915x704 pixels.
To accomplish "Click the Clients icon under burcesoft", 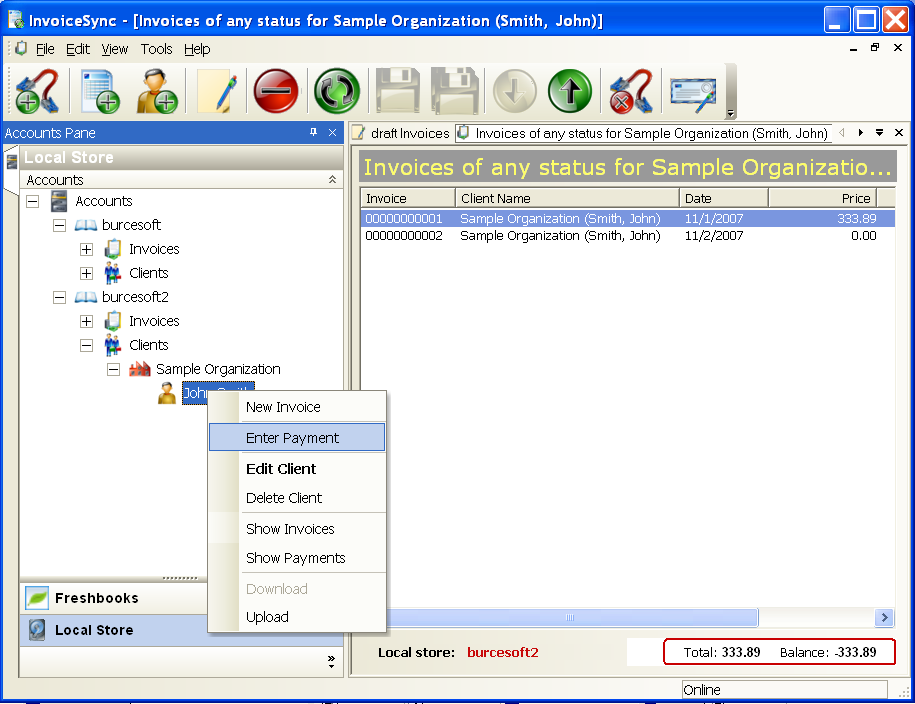I will (x=113, y=273).
